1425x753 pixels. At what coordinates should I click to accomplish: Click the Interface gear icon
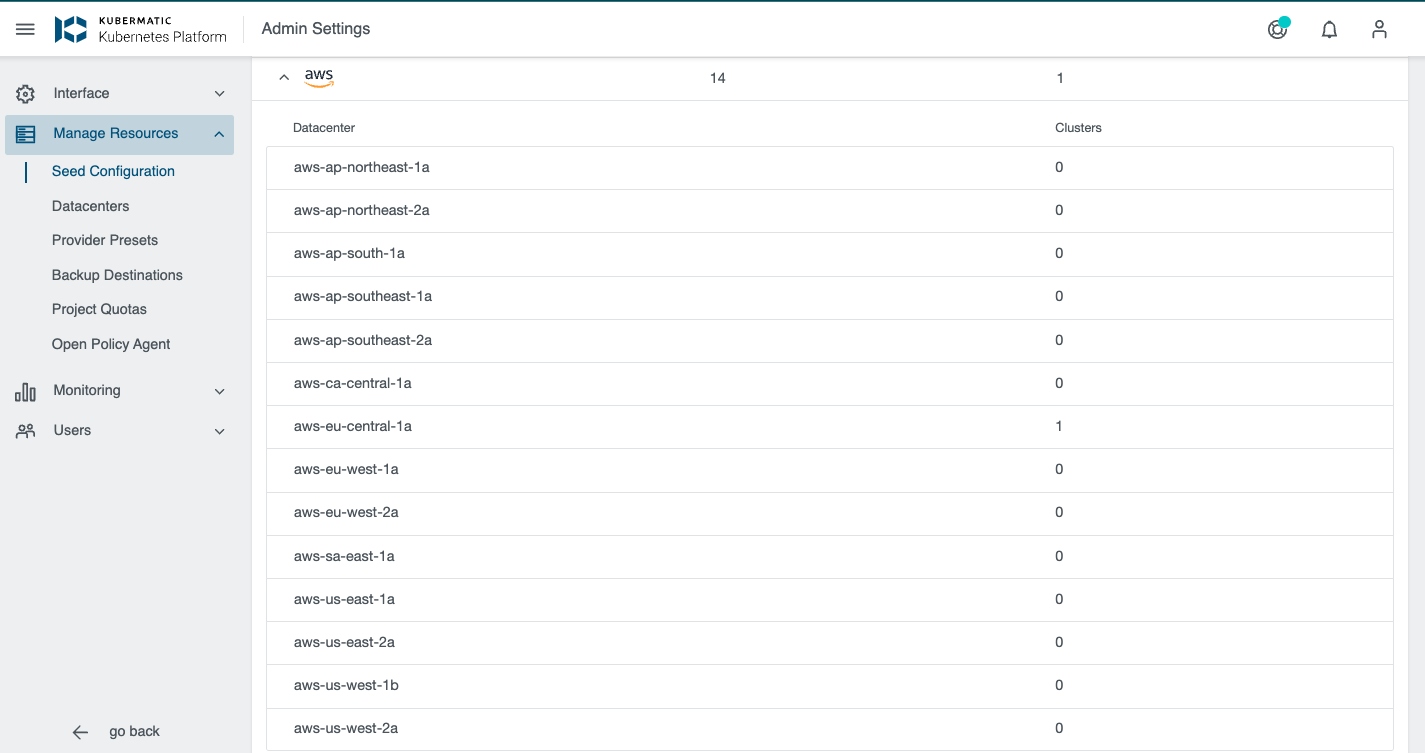(25, 94)
